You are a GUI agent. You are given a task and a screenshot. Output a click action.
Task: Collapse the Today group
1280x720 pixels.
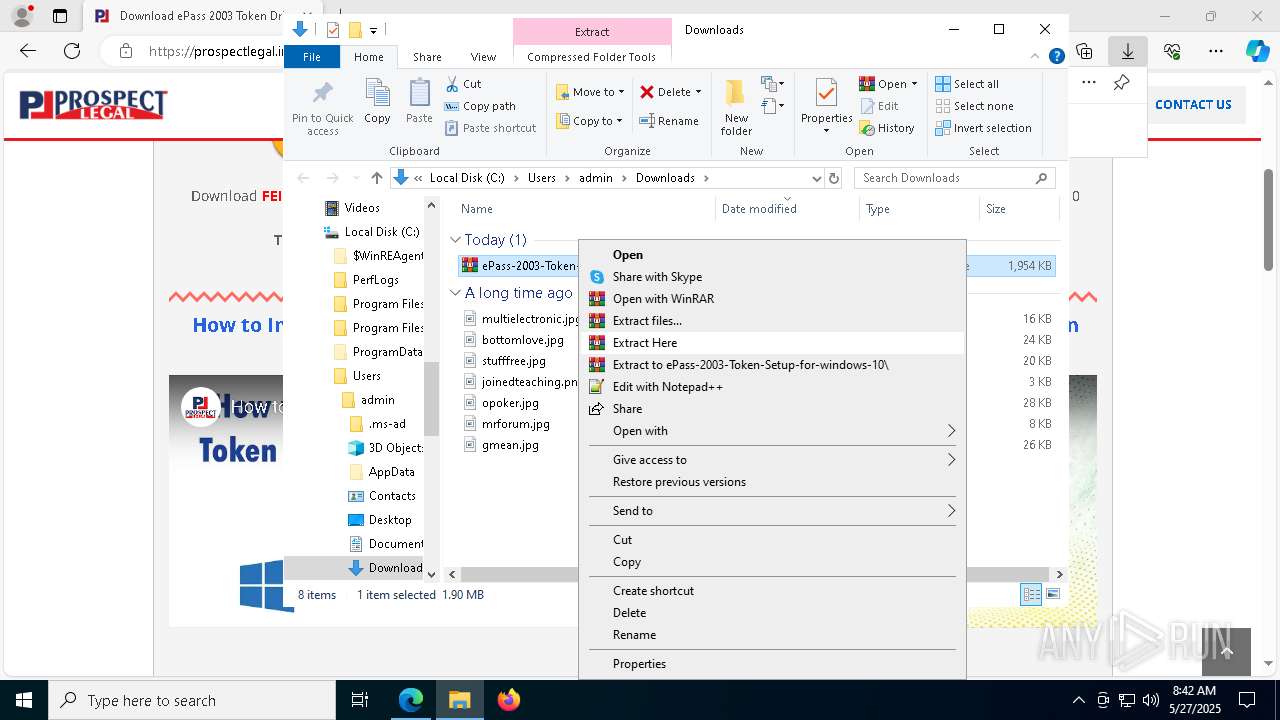pos(455,240)
